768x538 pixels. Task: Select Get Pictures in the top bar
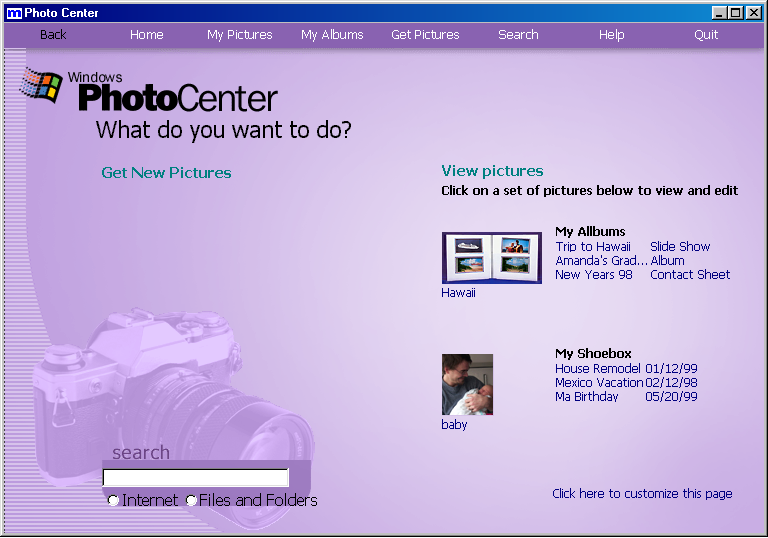tap(425, 35)
